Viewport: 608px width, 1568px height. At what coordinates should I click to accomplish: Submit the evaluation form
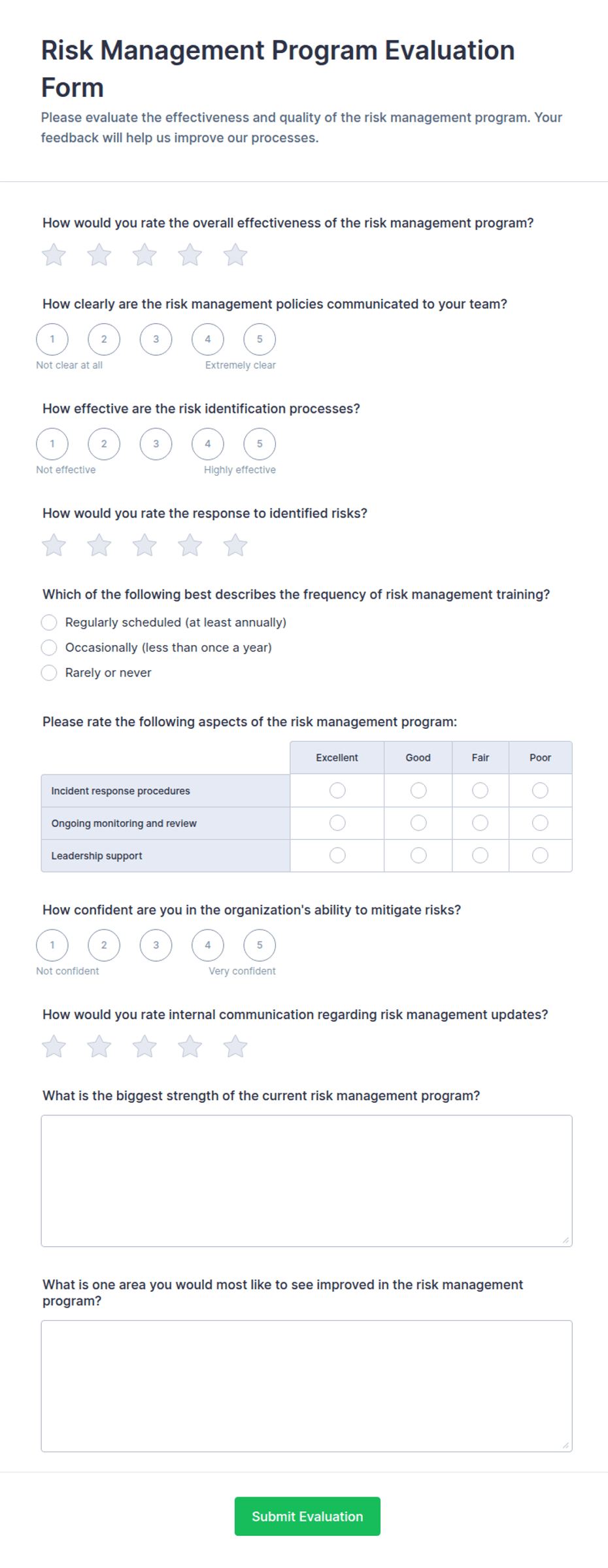[x=307, y=1516]
